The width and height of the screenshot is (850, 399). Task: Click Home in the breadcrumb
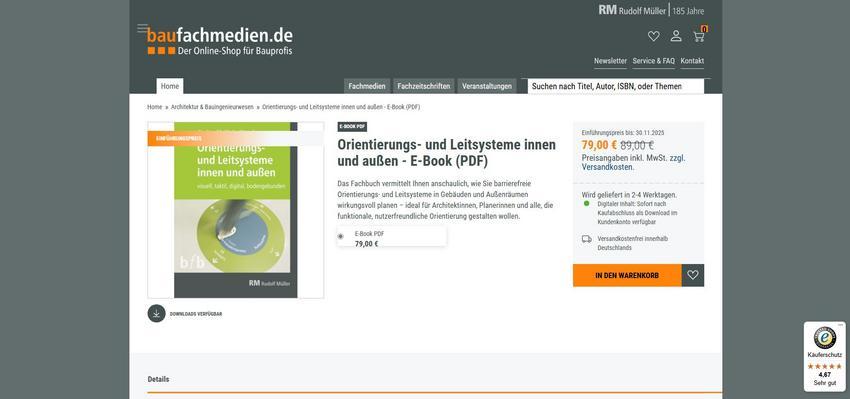[x=154, y=107]
